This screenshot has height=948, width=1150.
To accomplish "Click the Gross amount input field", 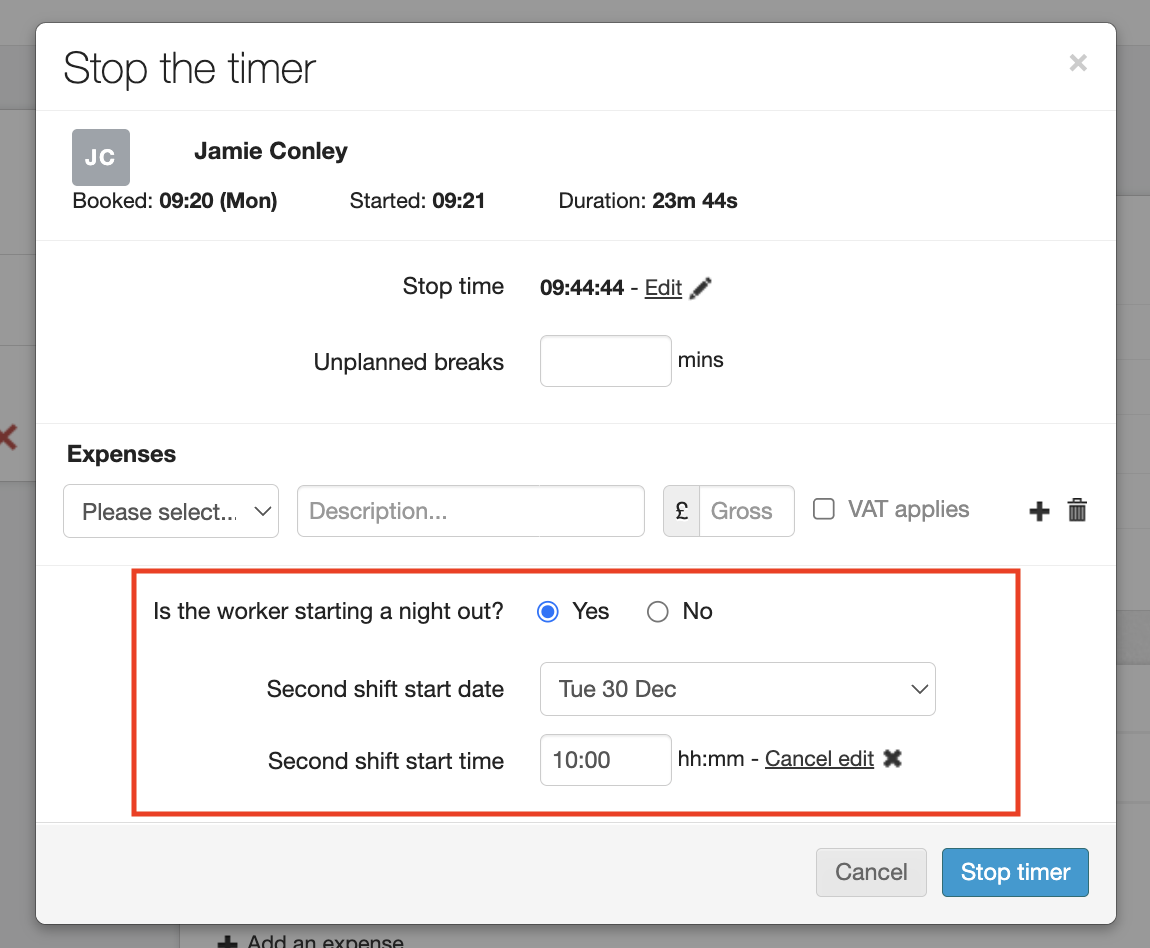I will click(746, 511).
